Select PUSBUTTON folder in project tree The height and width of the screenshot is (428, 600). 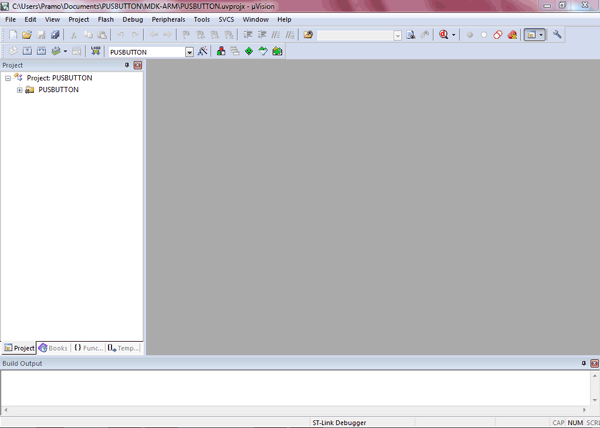coord(59,90)
